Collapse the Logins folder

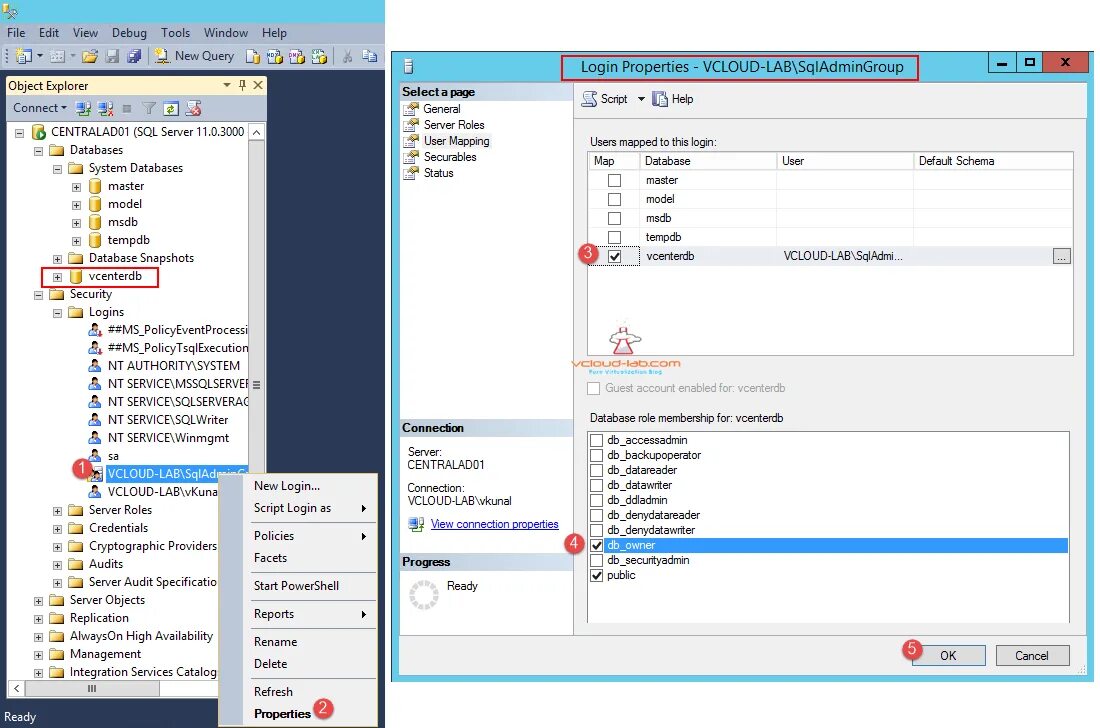click(57, 311)
